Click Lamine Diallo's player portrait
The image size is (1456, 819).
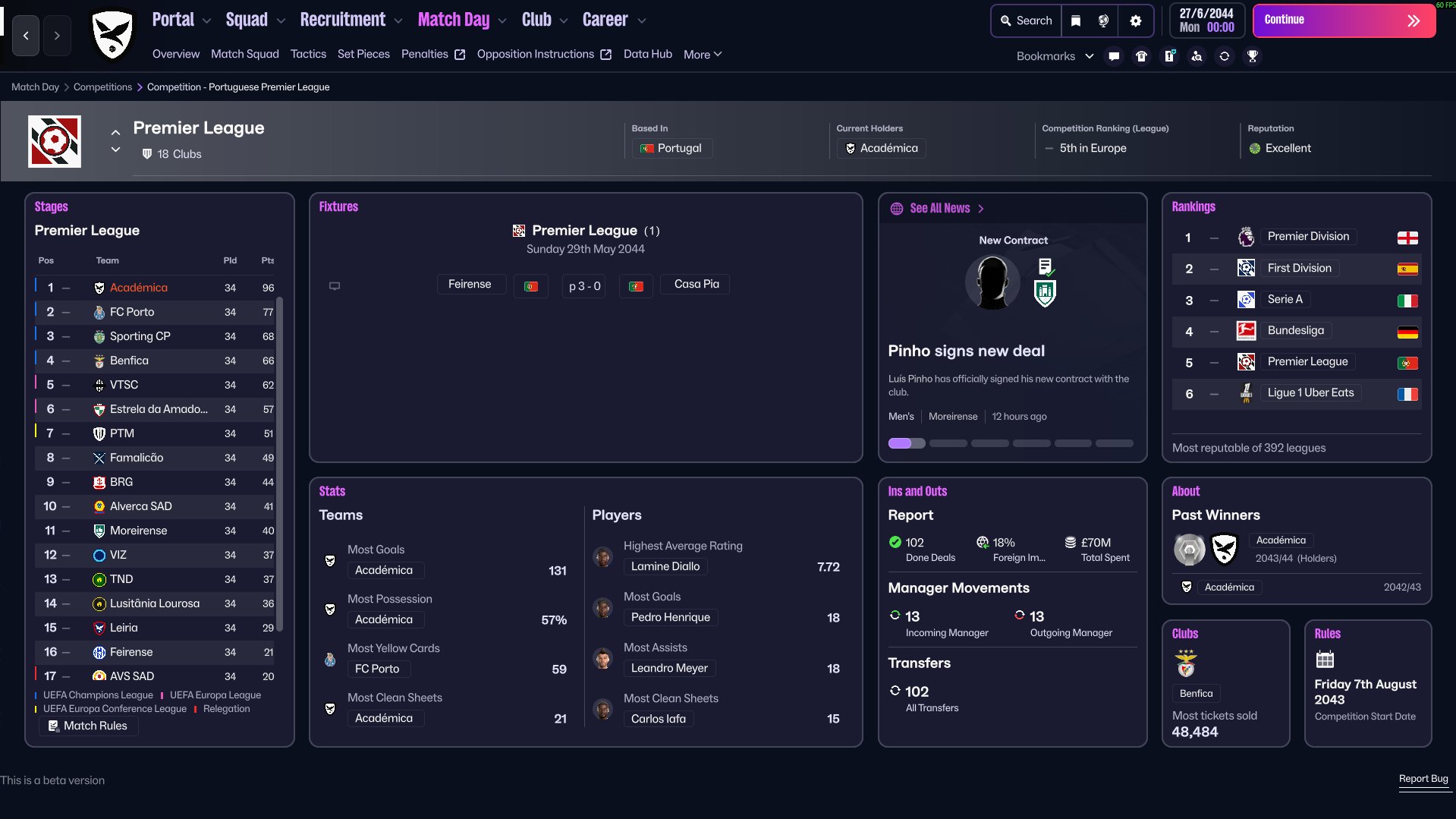[x=603, y=557]
